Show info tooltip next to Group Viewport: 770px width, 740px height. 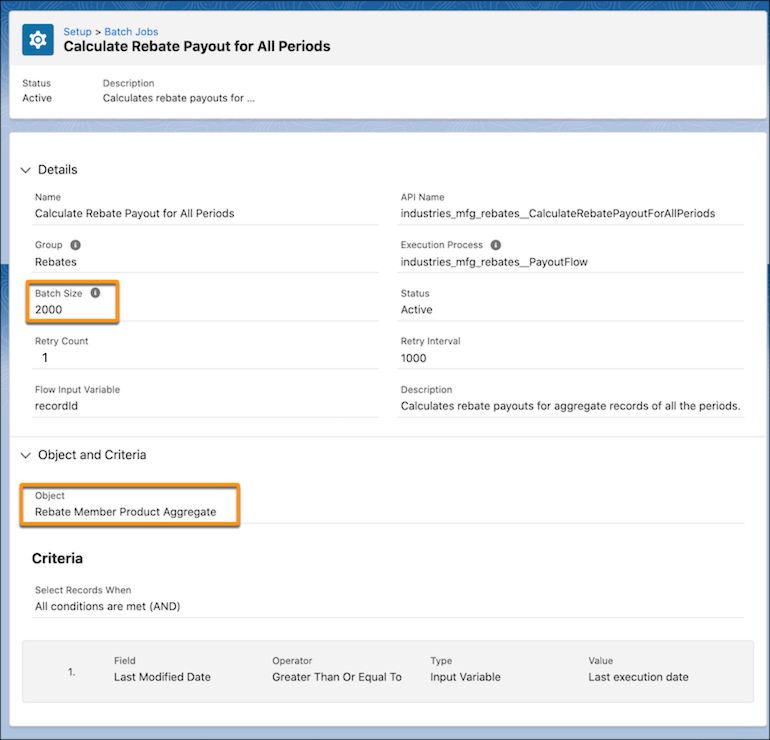[x=75, y=245]
